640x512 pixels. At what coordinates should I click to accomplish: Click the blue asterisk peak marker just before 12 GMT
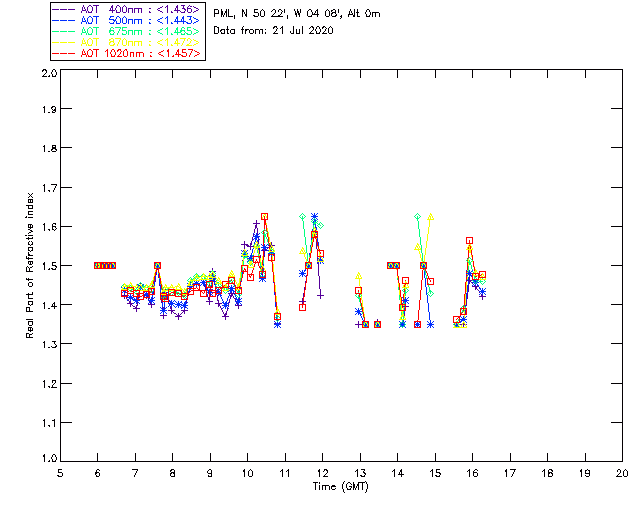click(x=314, y=216)
